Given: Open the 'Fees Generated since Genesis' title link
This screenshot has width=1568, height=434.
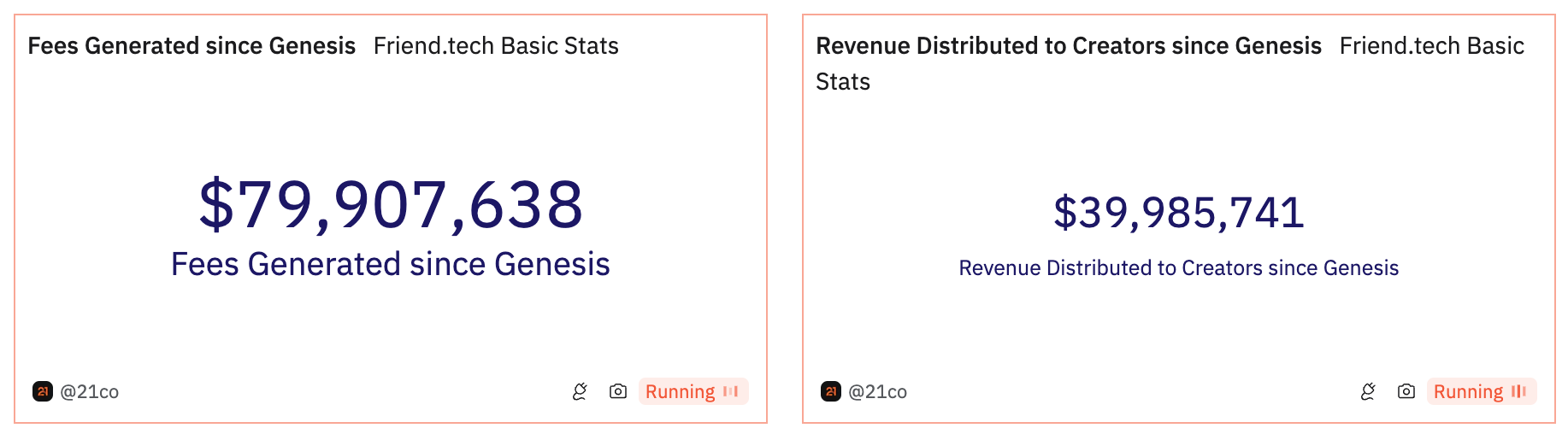Looking at the screenshot, I should 192,46.
